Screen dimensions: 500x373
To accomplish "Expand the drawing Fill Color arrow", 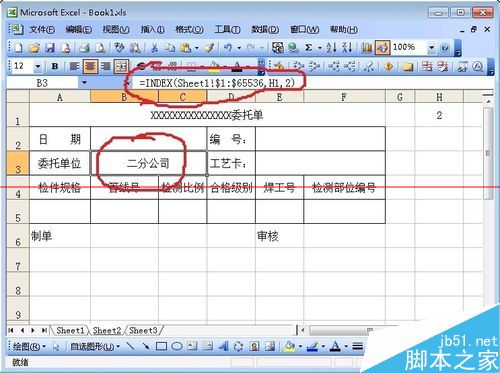I will point(300,347).
